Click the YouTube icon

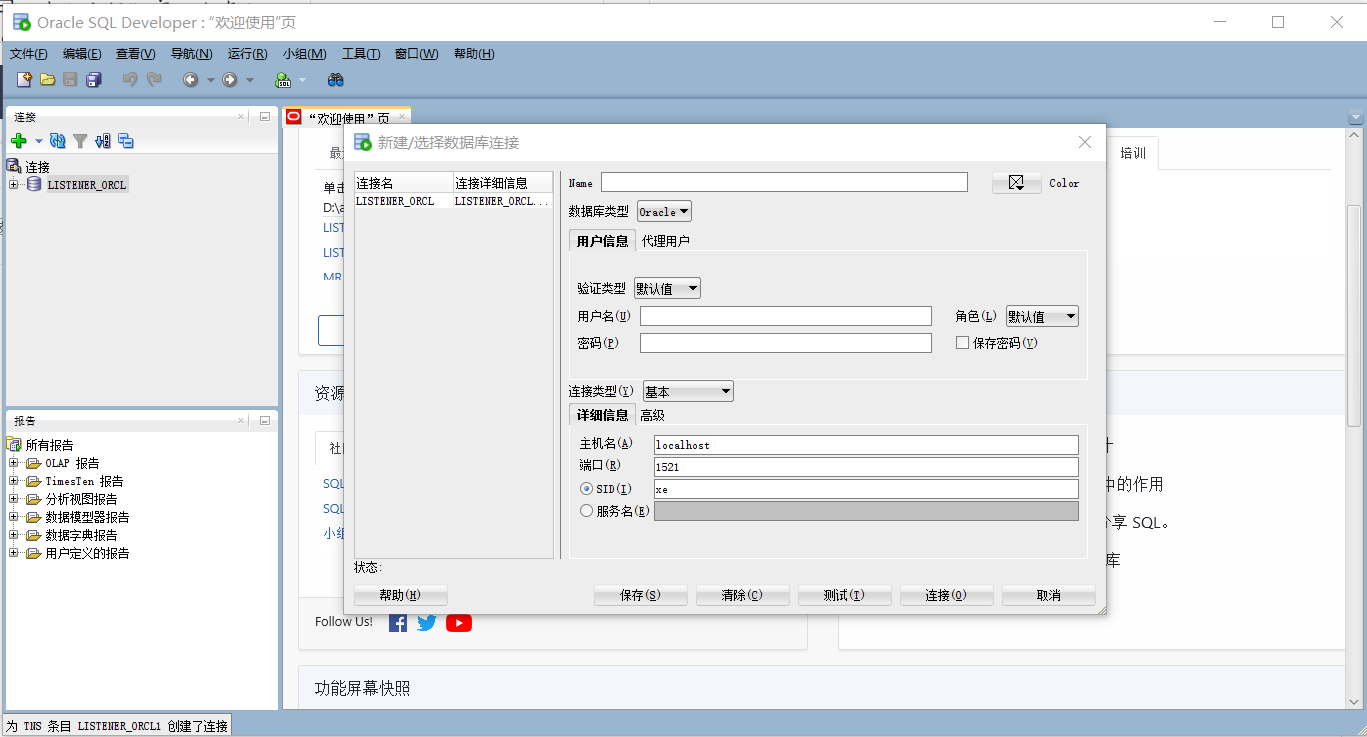click(459, 622)
